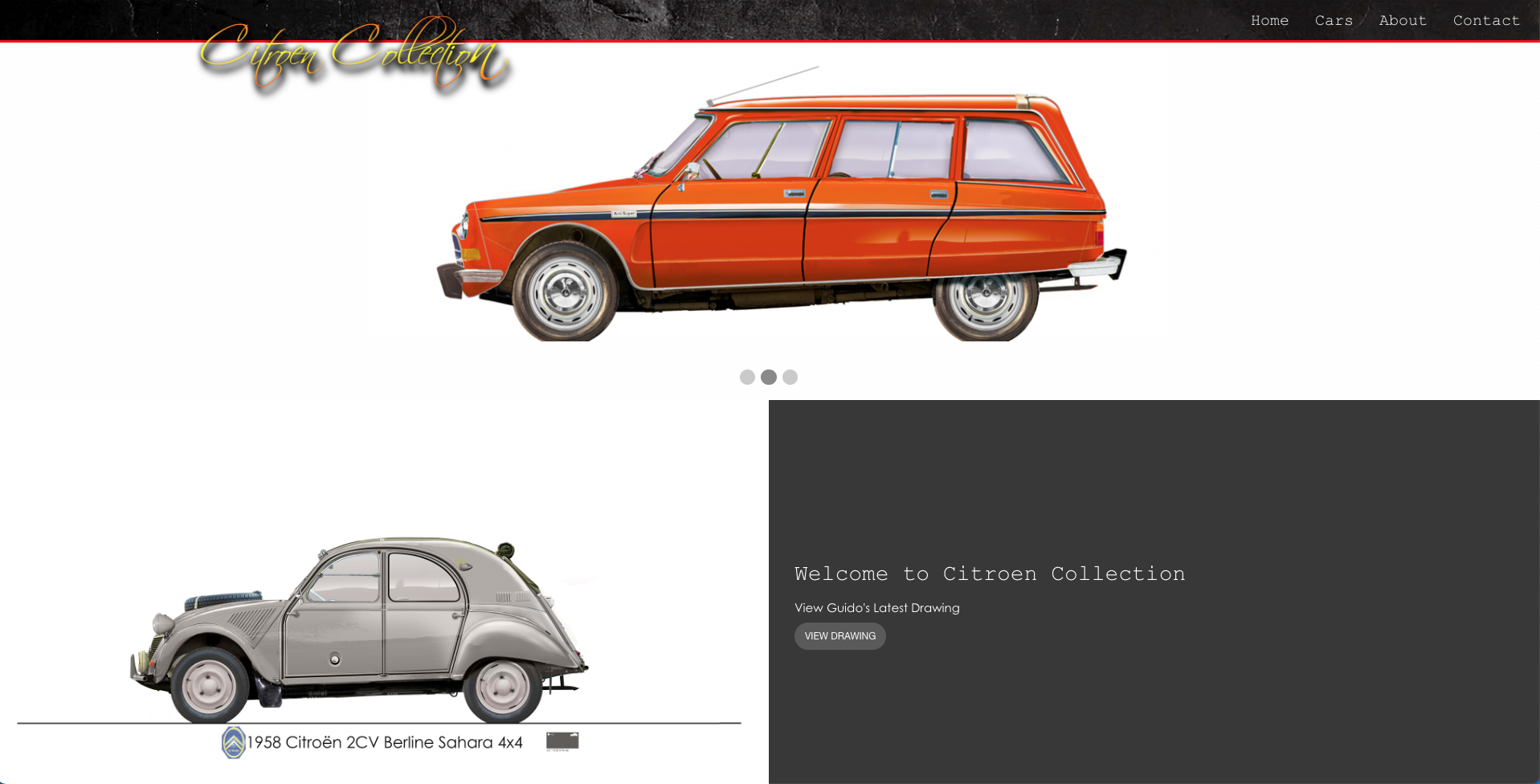
Task: Open the Cars navigation link
Action: pyautogui.click(x=1334, y=20)
